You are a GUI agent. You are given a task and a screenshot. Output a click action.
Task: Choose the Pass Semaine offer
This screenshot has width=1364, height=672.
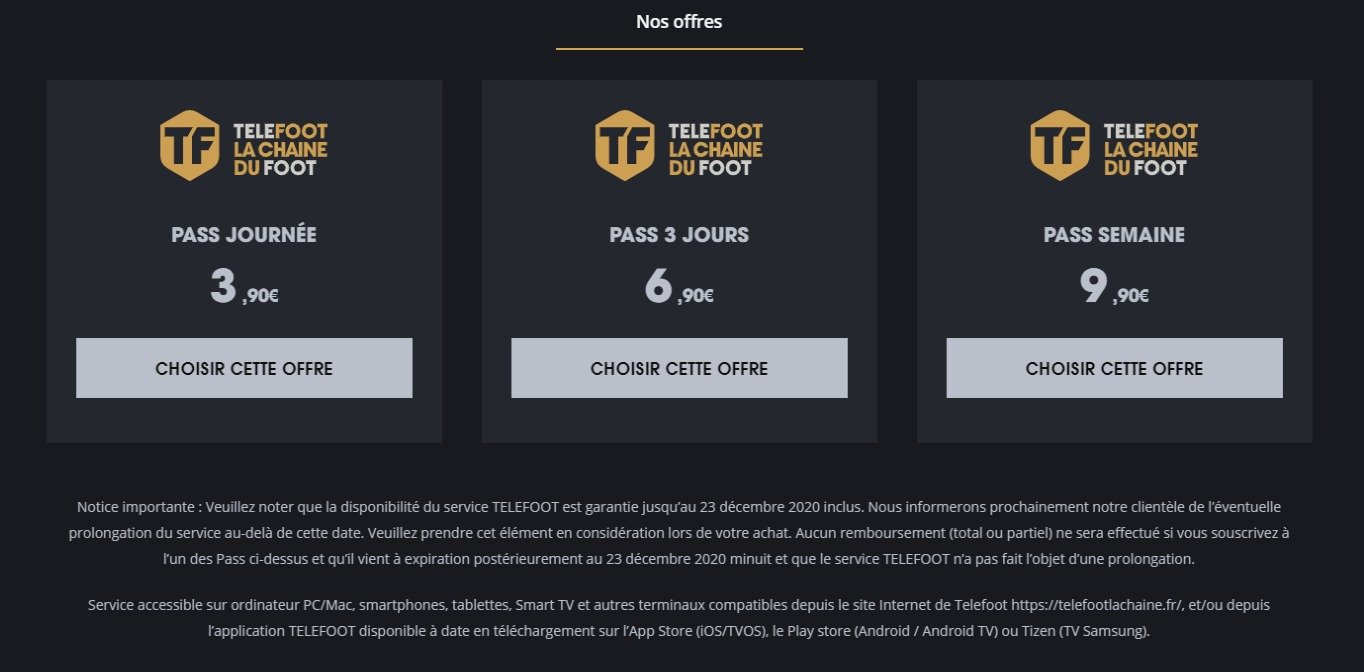1114,367
